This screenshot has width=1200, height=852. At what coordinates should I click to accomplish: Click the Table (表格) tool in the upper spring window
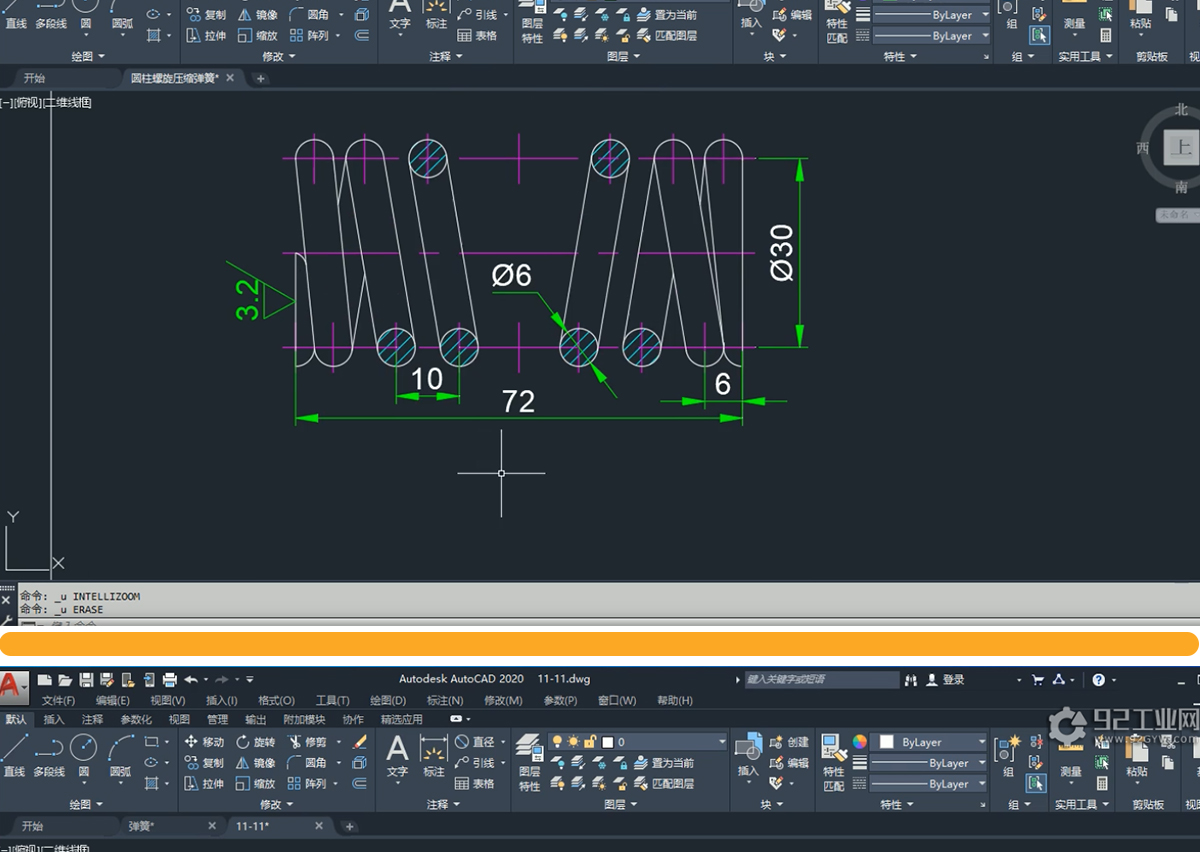477,36
